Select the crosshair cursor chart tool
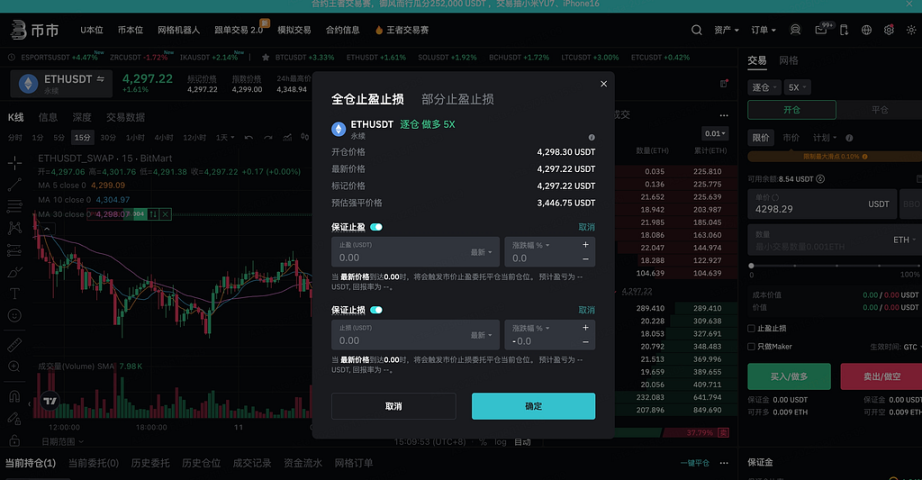922x480 pixels. point(15,162)
